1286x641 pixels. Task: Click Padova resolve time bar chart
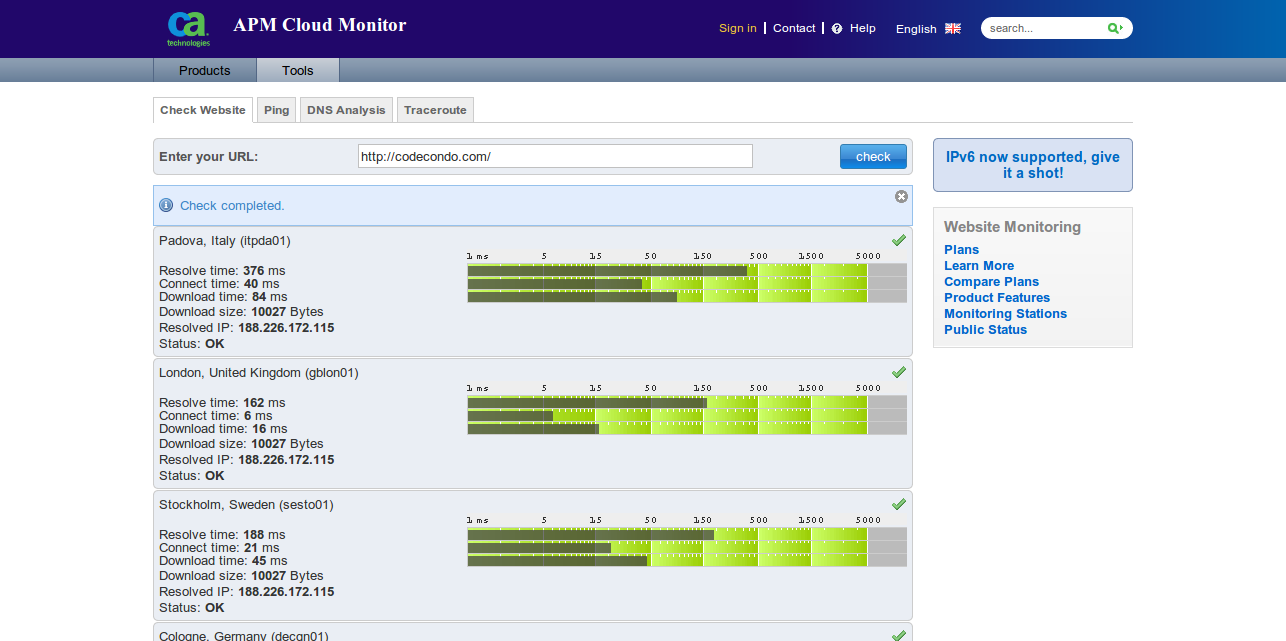(x=687, y=271)
